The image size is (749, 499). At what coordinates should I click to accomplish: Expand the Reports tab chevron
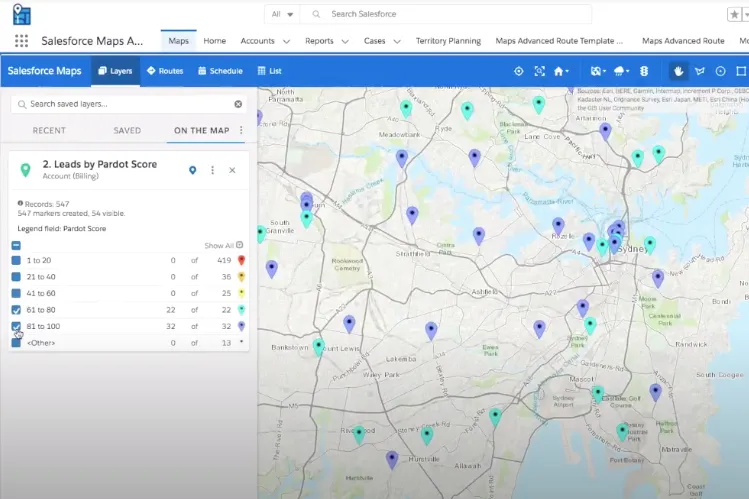pyautogui.click(x=345, y=42)
